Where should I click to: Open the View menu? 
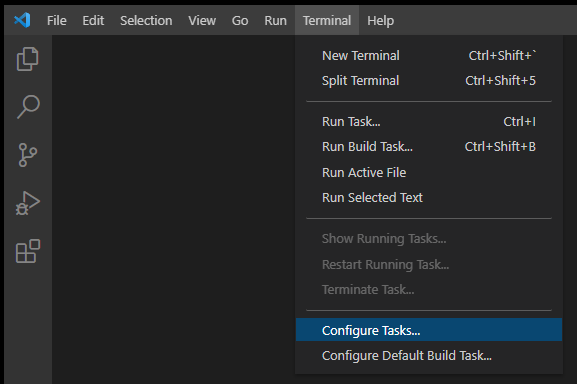coord(202,21)
